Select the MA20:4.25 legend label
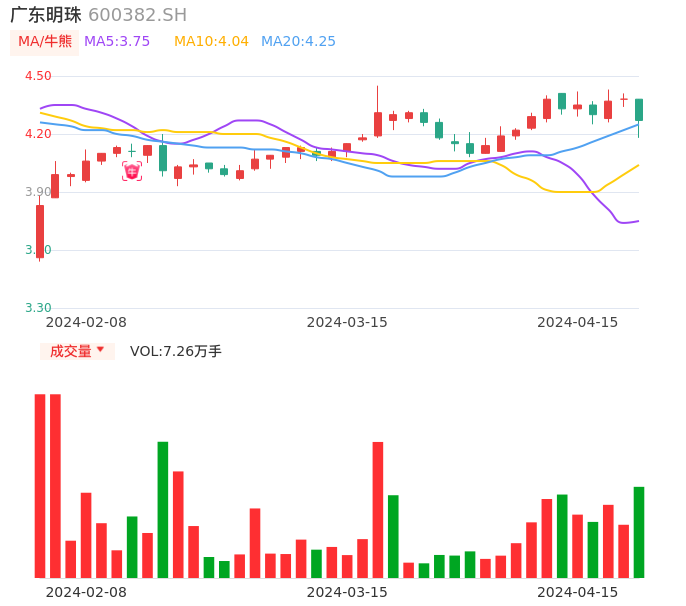This screenshot has width=686, height=606. click(298, 42)
